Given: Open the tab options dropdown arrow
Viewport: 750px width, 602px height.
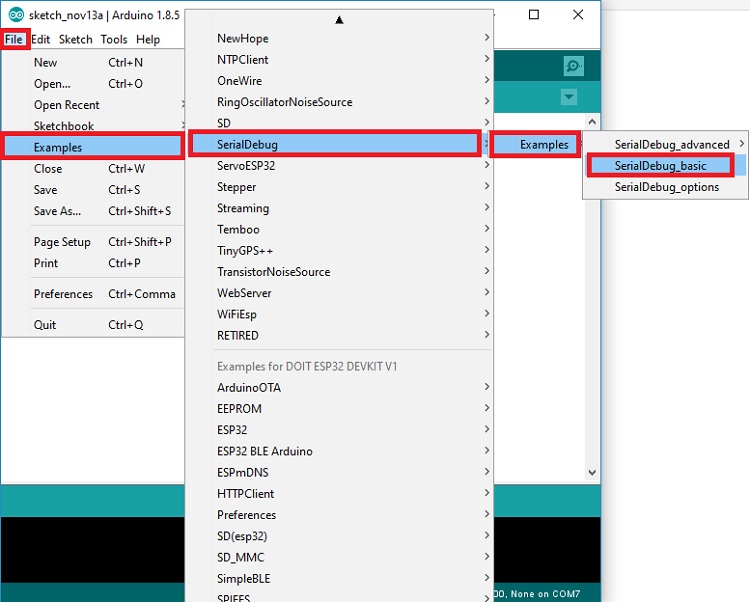Looking at the screenshot, I should click(569, 97).
